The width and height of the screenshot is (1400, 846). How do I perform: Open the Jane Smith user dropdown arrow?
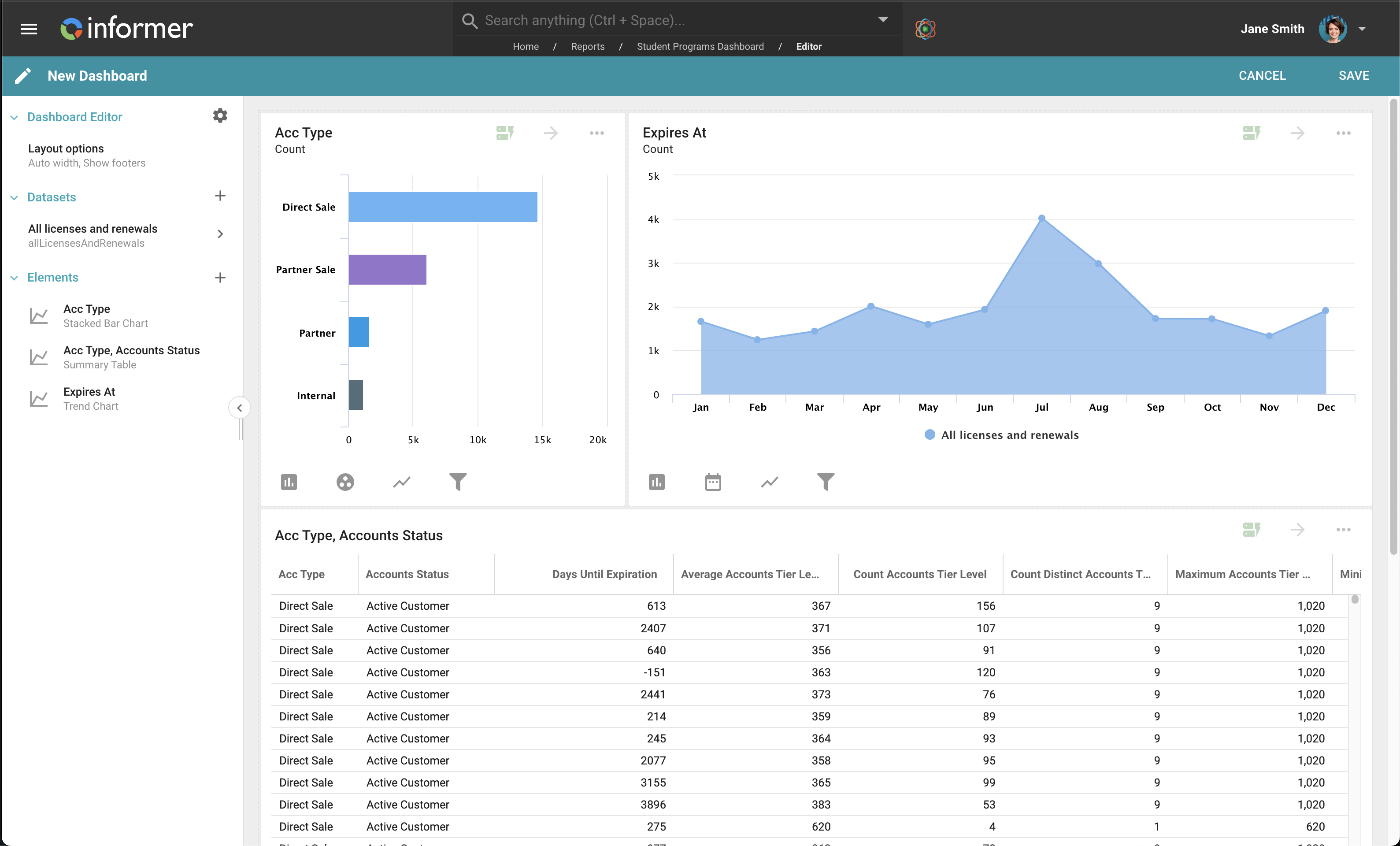pyautogui.click(x=1362, y=28)
